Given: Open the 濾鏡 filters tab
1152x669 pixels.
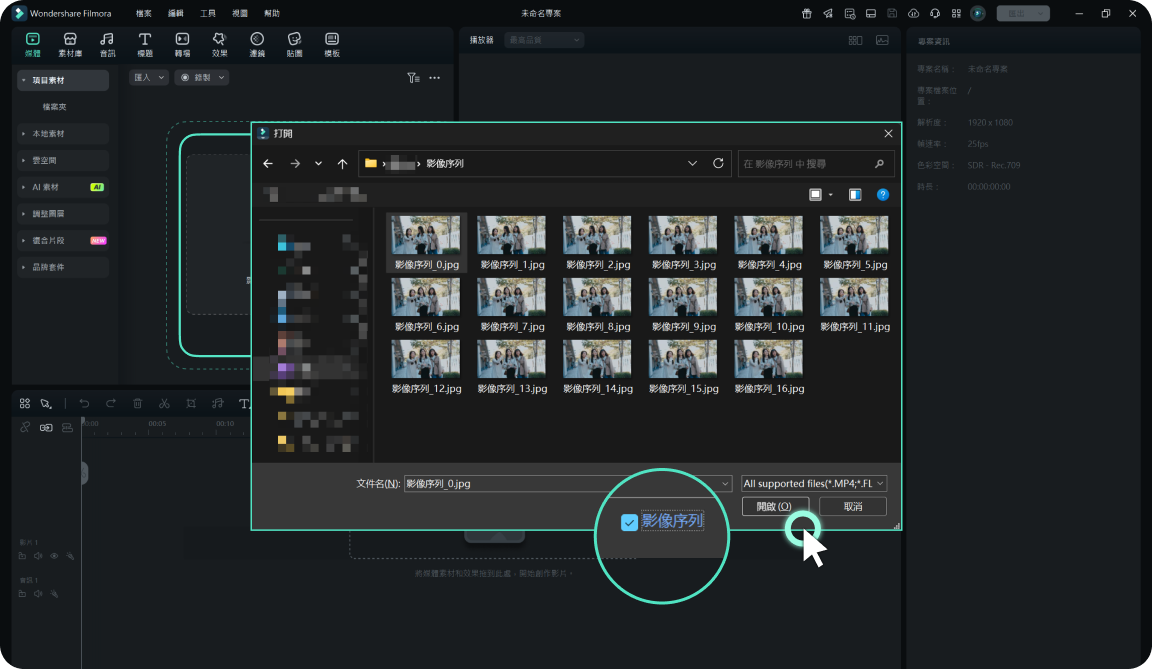Looking at the screenshot, I should (257, 44).
